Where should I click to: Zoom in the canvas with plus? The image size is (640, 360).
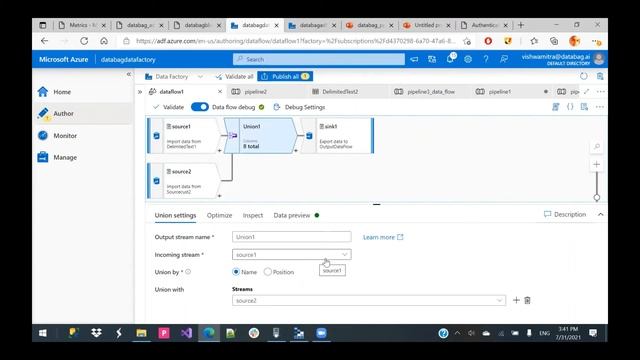tap(597, 164)
